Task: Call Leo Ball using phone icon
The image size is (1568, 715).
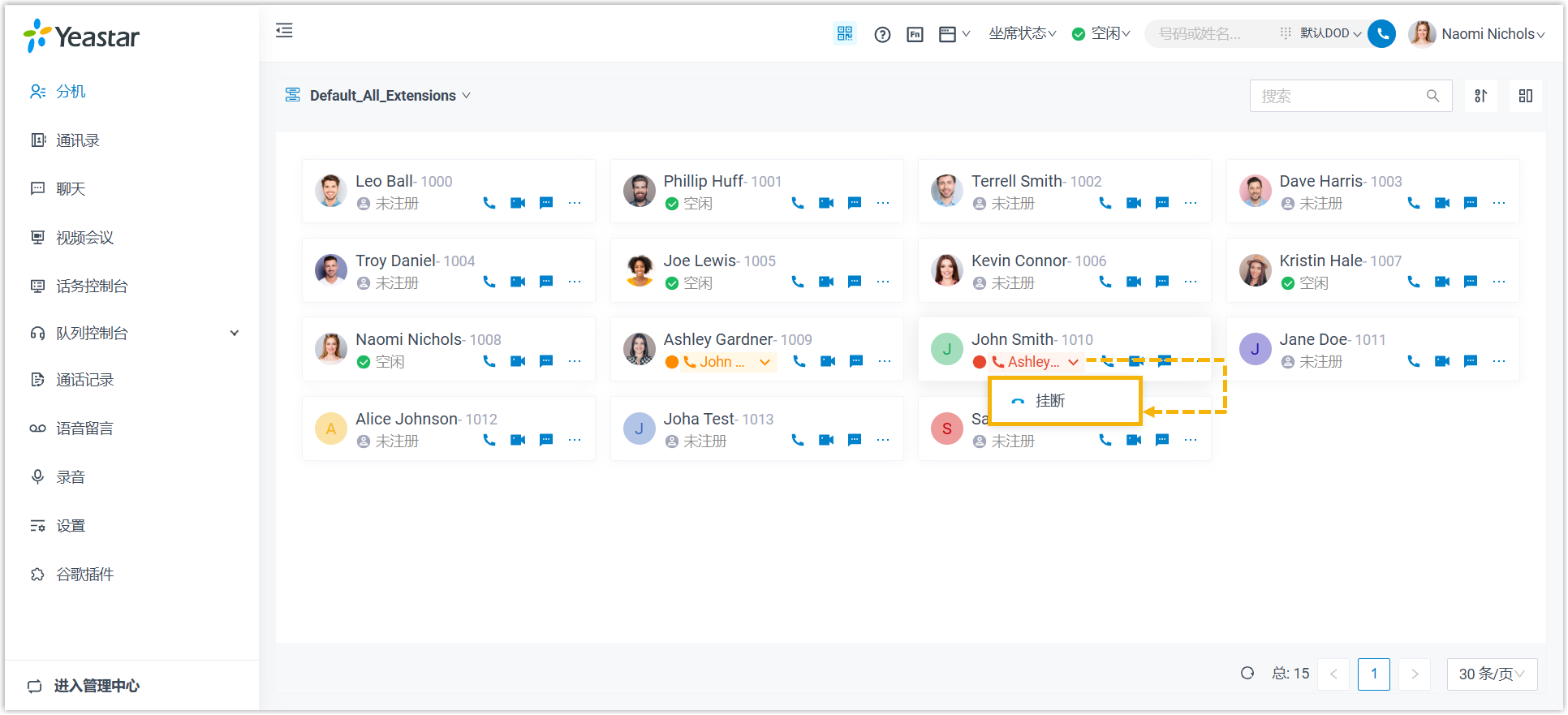Action: tap(489, 203)
